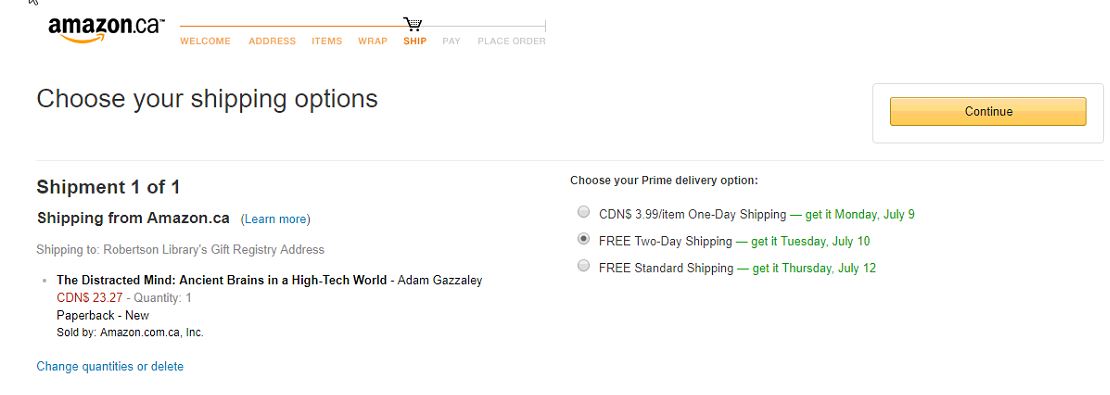Go to the WELCOME checkout step
This screenshot has height=395, width=1110.
205,41
